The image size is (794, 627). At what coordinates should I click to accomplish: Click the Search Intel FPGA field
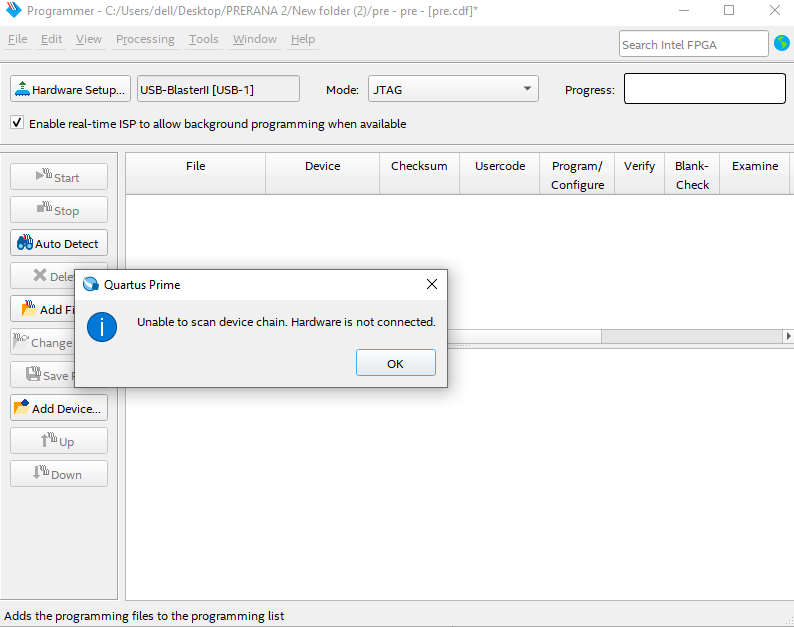[x=693, y=44]
